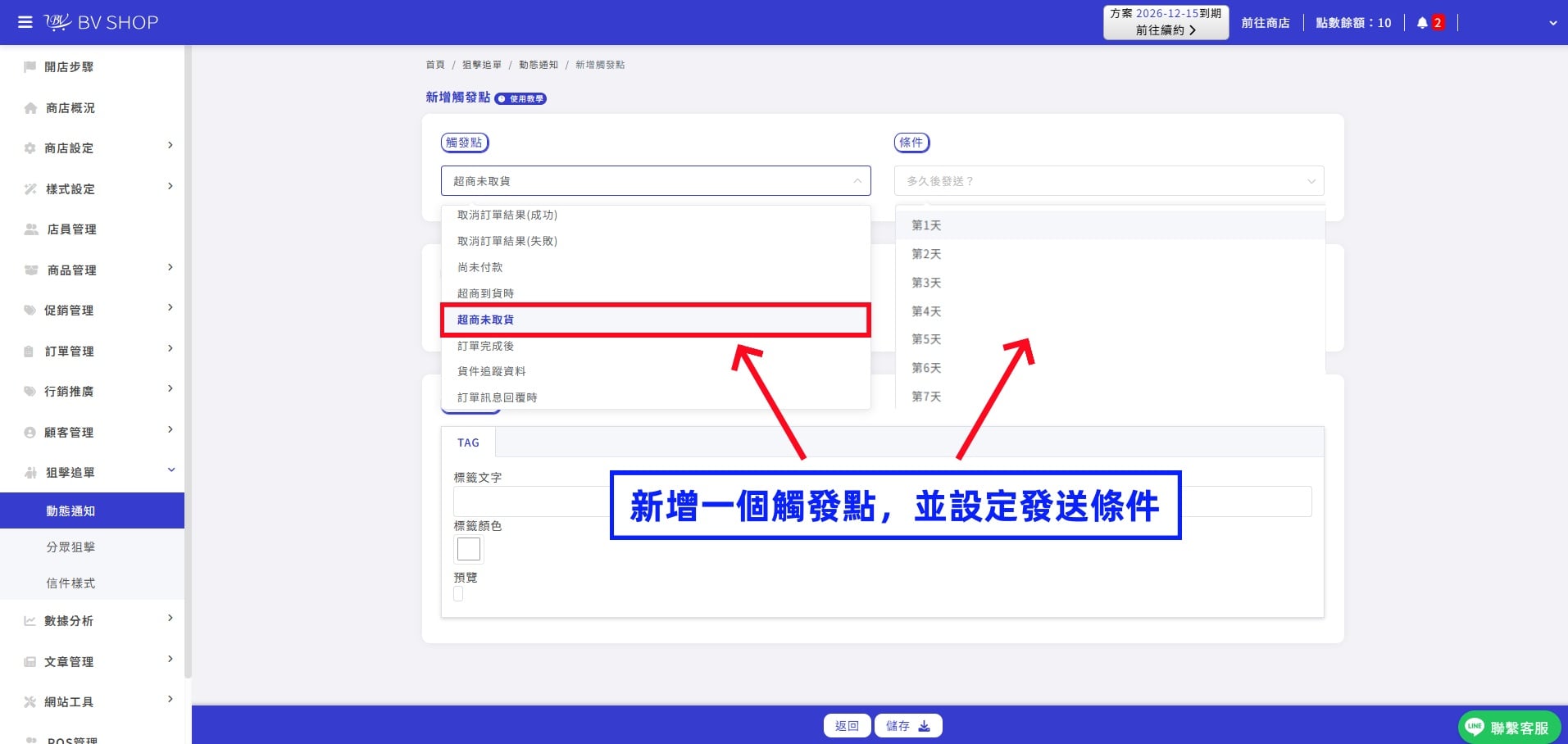
Task: Open the 使用教學 tutorial badge
Action: pyautogui.click(x=520, y=98)
